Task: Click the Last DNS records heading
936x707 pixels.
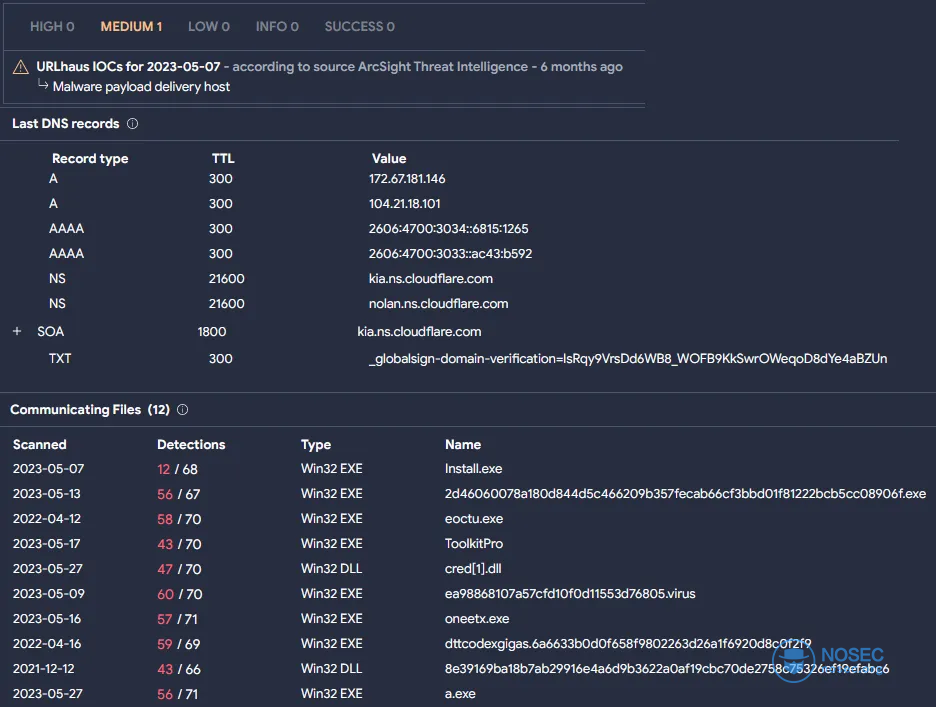Action: pos(66,124)
